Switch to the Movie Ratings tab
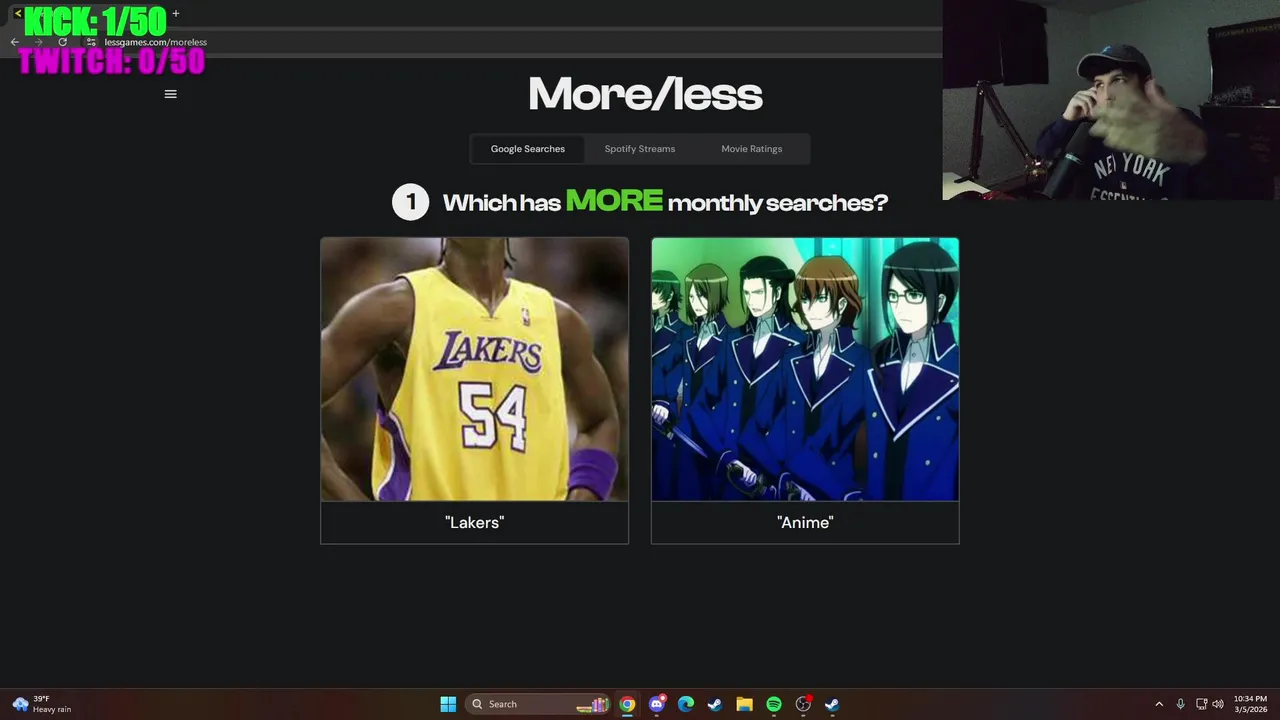The width and height of the screenshot is (1280, 720). [x=752, y=149]
